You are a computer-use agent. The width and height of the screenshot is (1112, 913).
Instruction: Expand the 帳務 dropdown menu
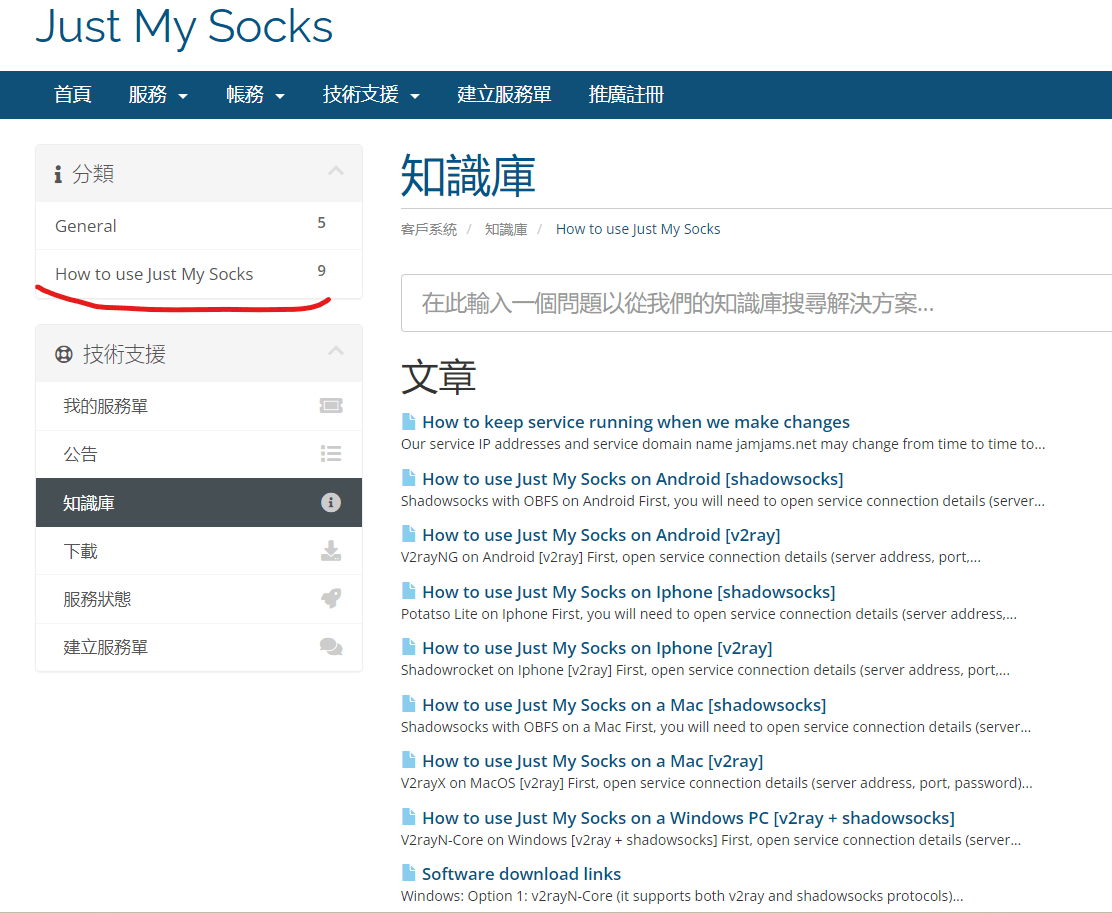point(255,95)
